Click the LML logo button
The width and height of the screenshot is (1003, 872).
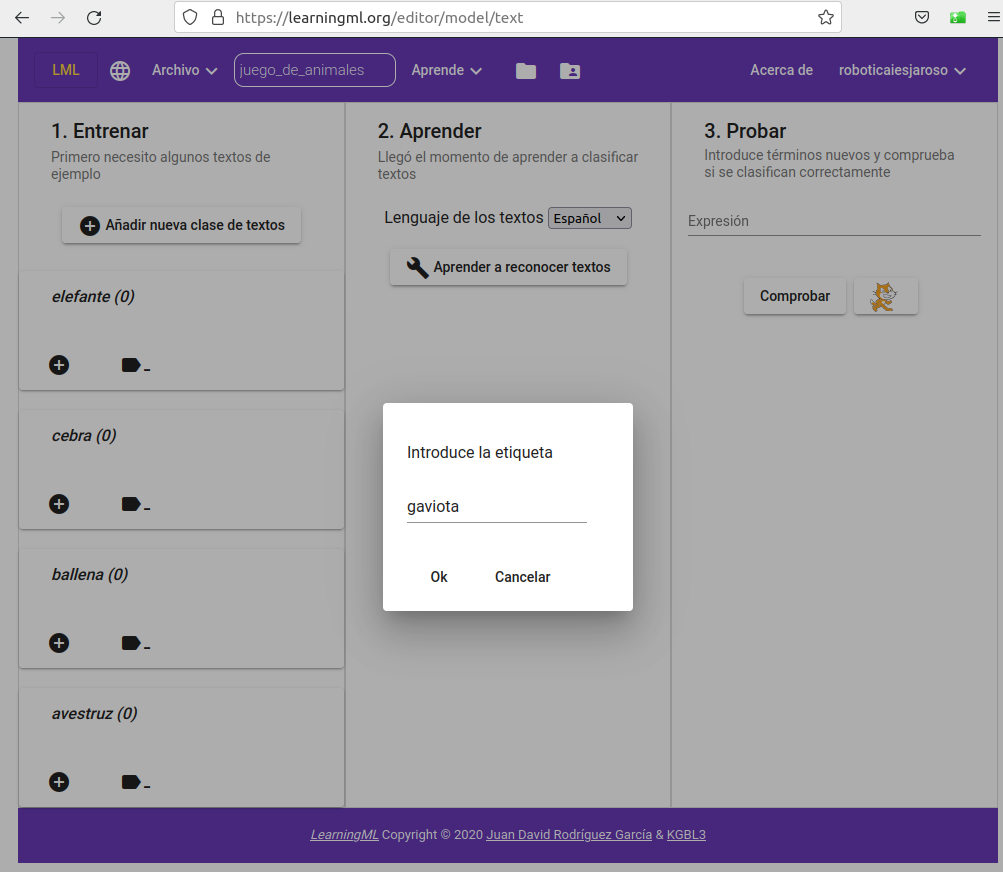click(66, 71)
